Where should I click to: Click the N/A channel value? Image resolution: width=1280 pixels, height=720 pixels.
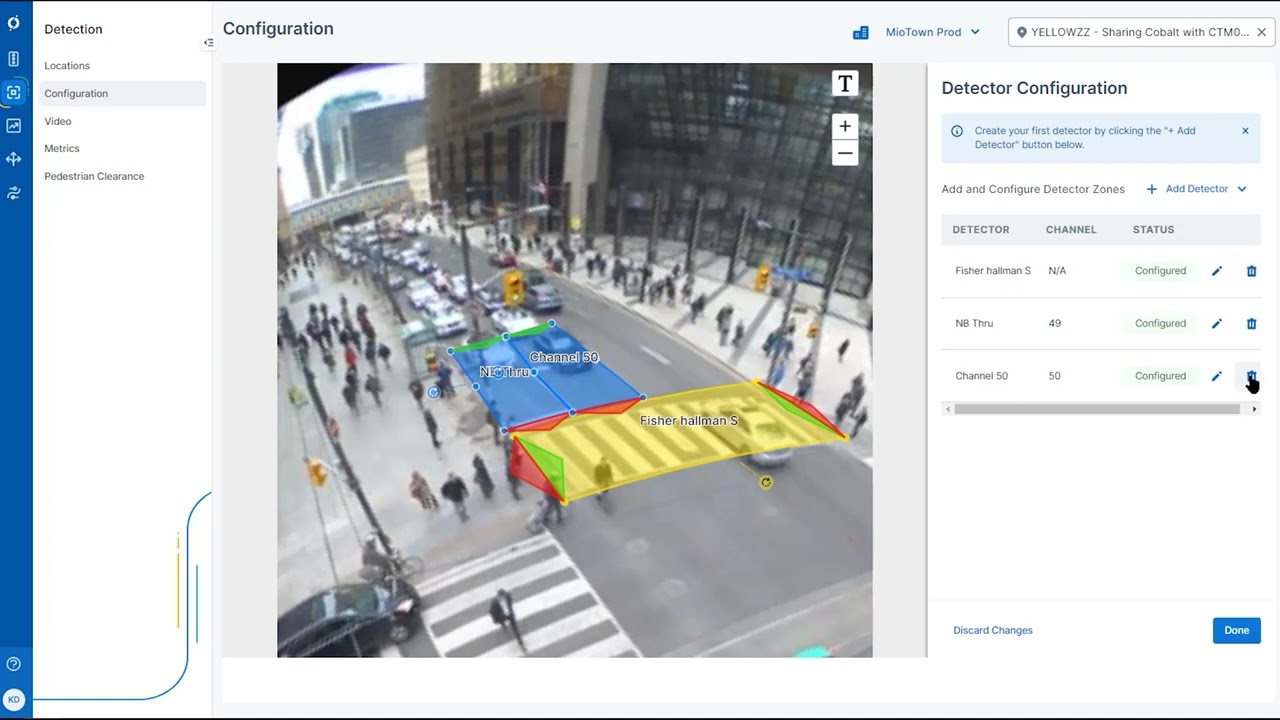tap(1057, 271)
